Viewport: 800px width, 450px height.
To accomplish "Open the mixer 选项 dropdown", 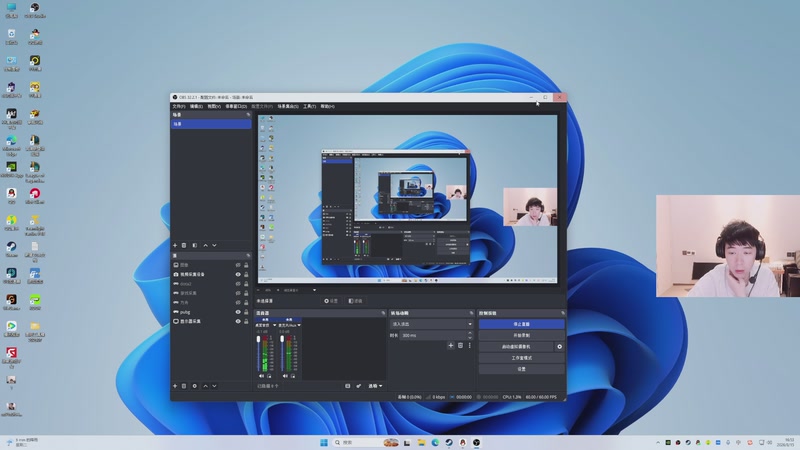I will click(376, 386).
